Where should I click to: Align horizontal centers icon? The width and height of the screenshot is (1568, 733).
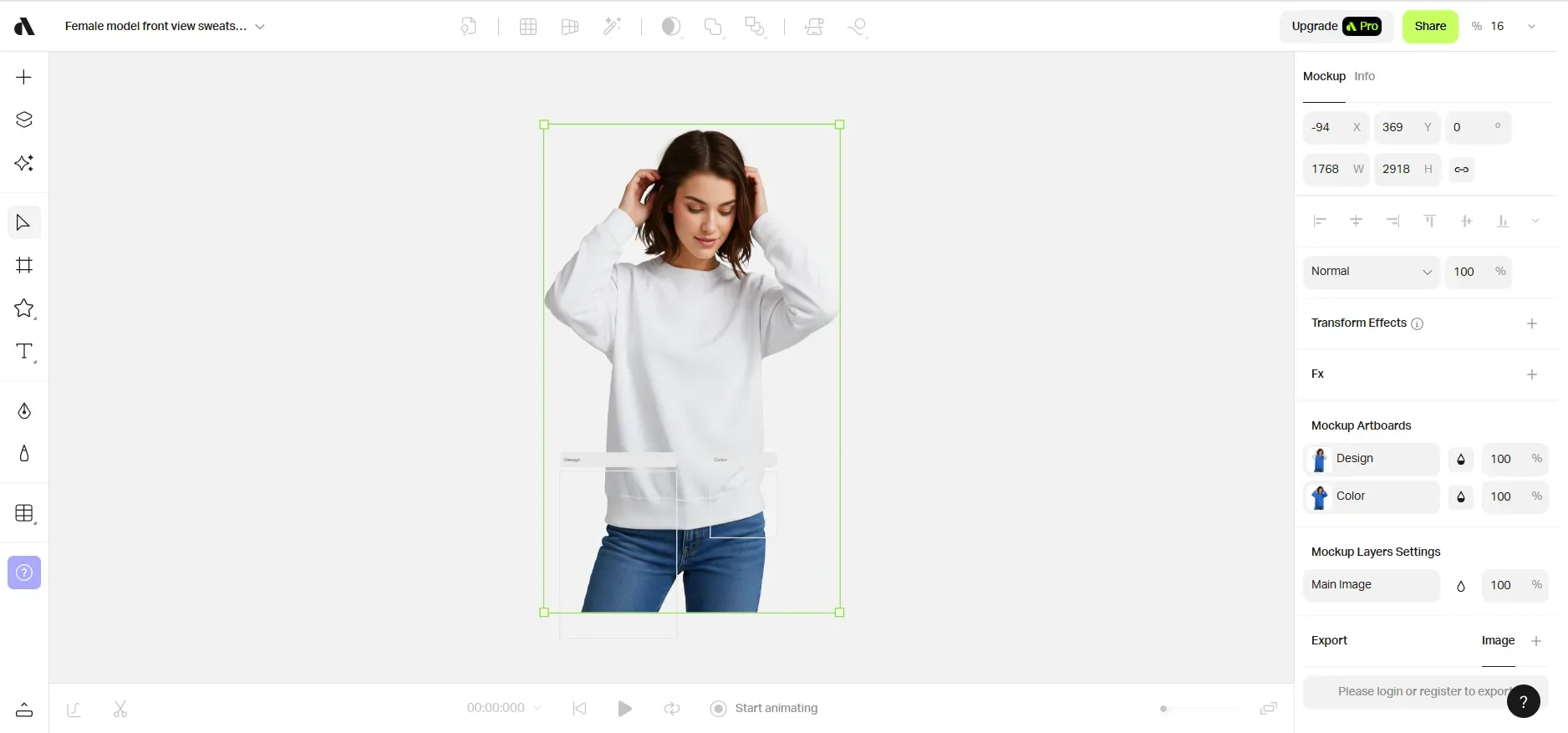pyautogui.click(x=1356, y=221)
